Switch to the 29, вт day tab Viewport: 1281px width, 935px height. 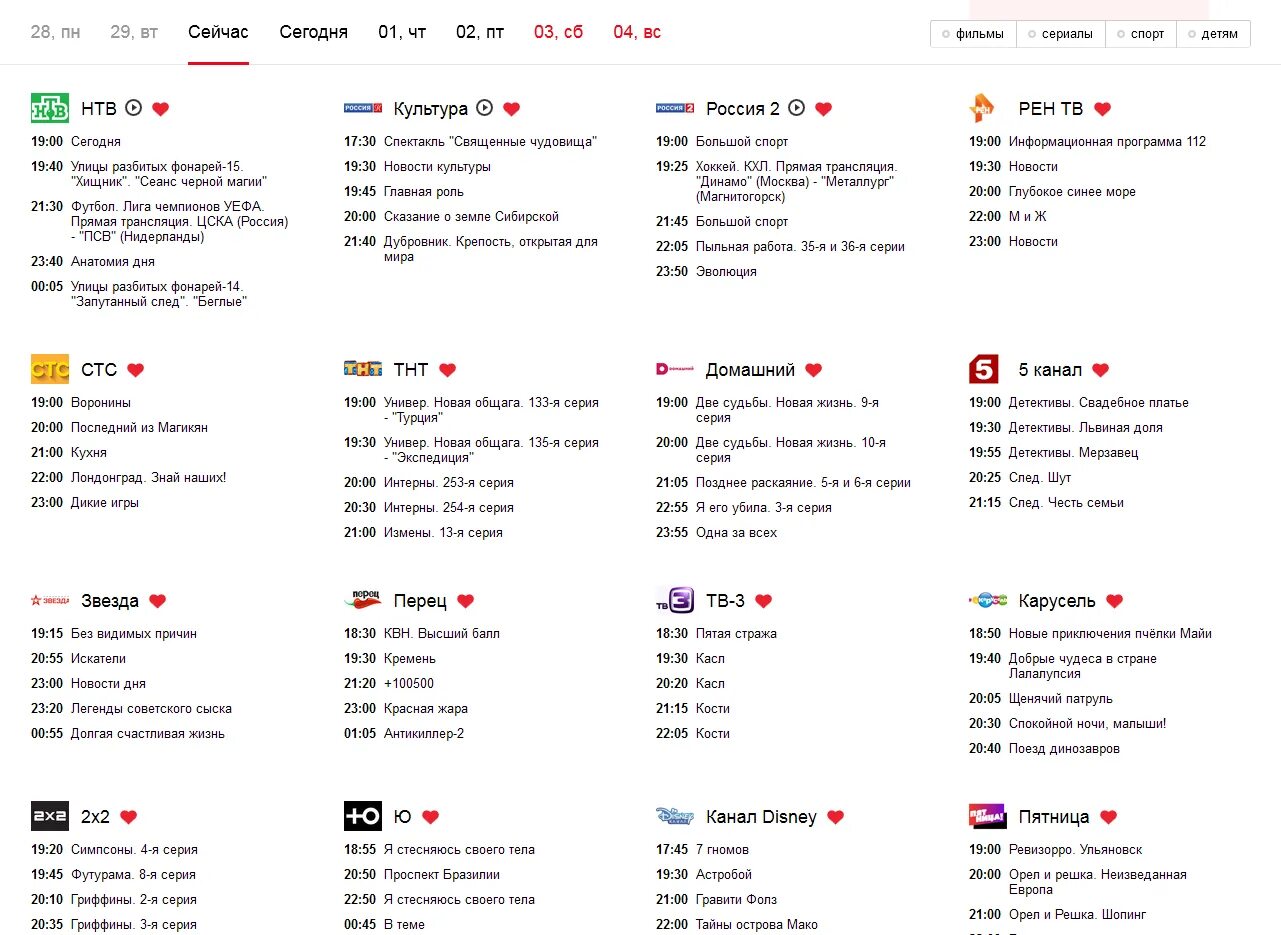[134, 32]
